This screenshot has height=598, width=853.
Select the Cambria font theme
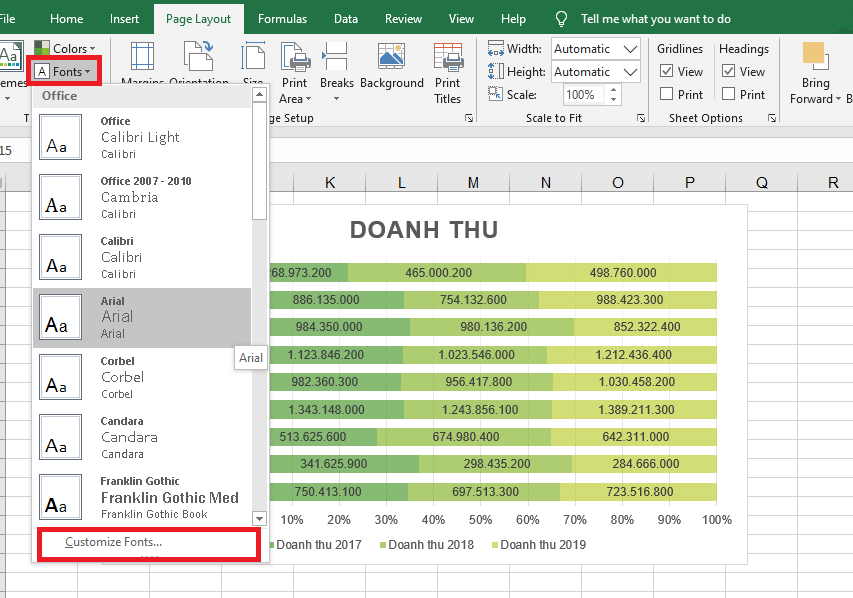tap(140, 197)
